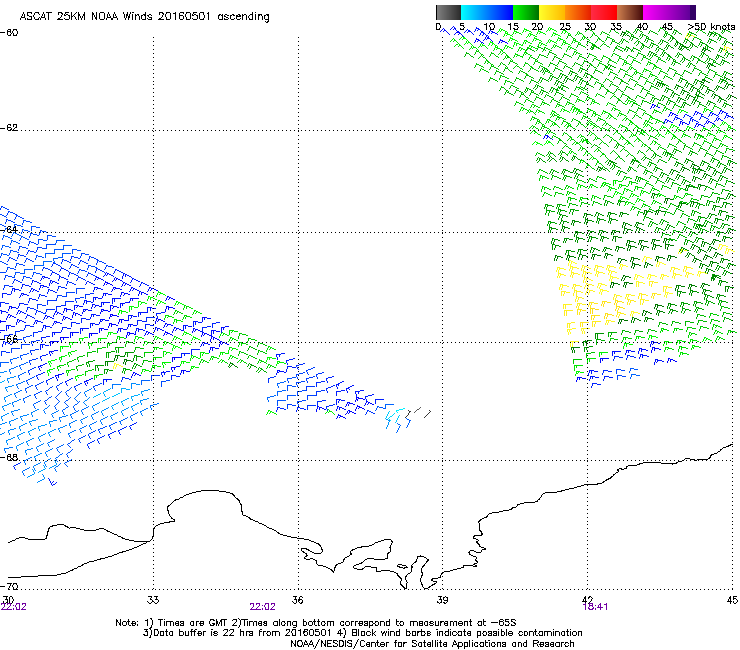Click the small island in the bay near longitude 38

403,566
